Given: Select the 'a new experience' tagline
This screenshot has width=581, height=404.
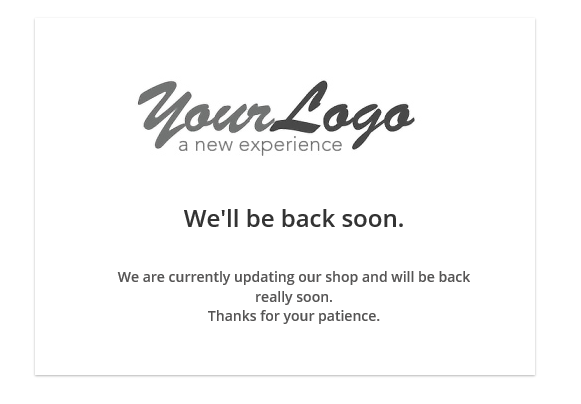Looking at the screenshot, I should [x=260, y=146].
